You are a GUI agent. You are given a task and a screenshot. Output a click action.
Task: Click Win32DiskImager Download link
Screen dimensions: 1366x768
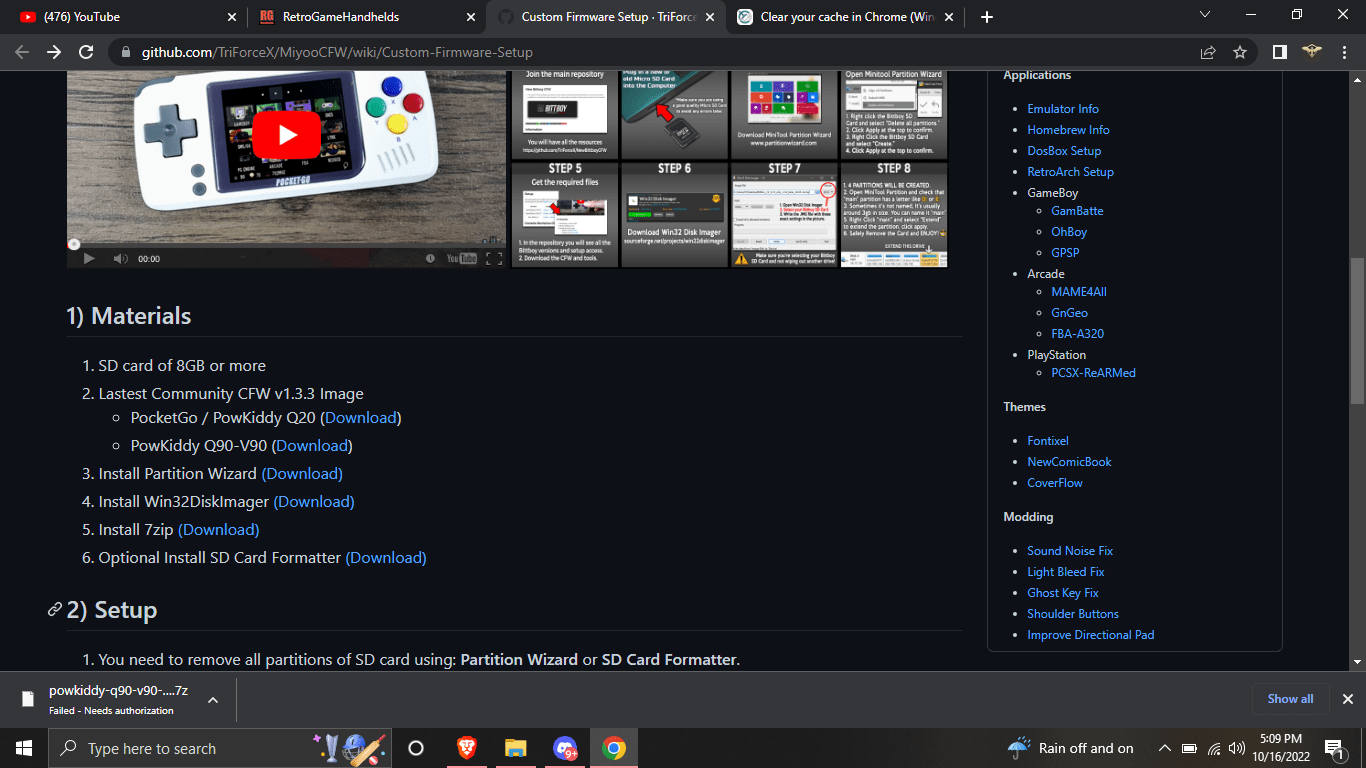pos(314,502)
